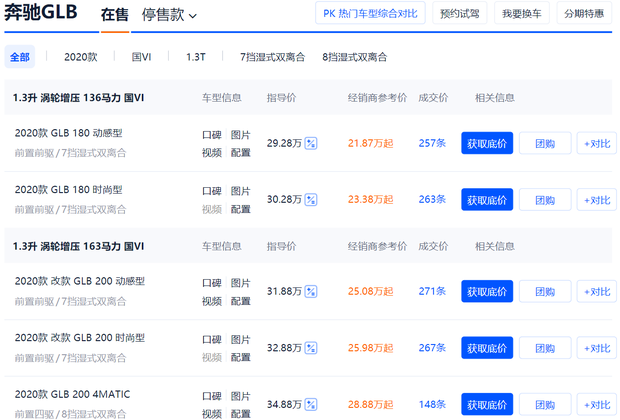Image resolution: width=620 pixels, height=420 pixels.
Task: Open the 148条 transaction prices
Action: pyautogui.click(x=432, y=405)
